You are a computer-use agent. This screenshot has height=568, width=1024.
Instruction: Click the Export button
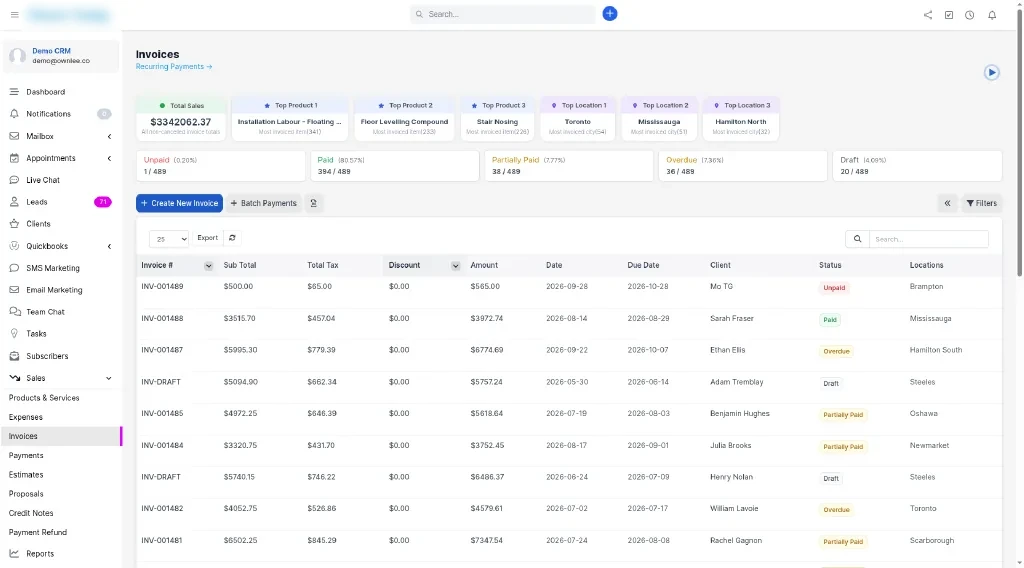[208, 238]
